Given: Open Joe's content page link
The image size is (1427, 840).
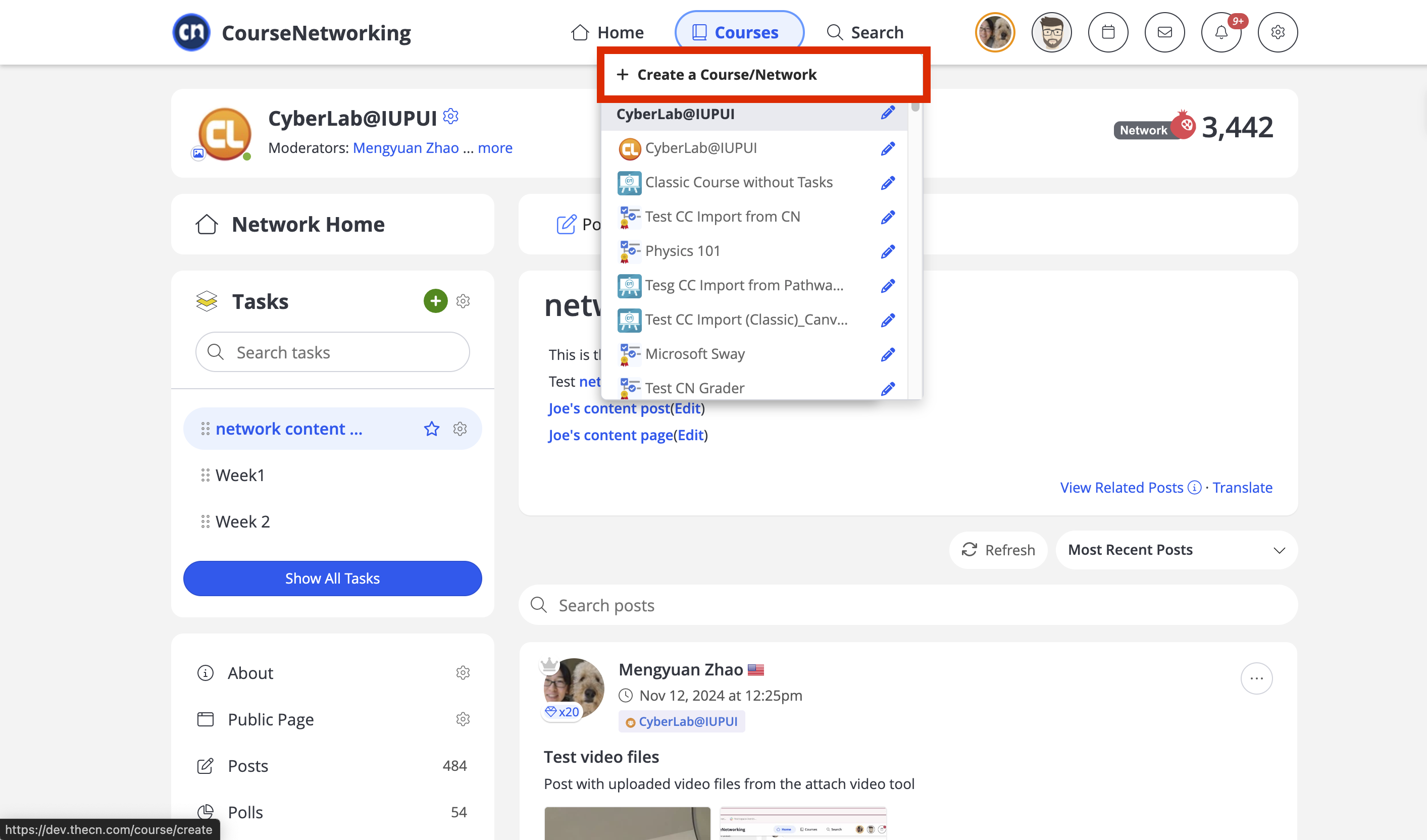Looking at the screenshot, I should (610, 435).
